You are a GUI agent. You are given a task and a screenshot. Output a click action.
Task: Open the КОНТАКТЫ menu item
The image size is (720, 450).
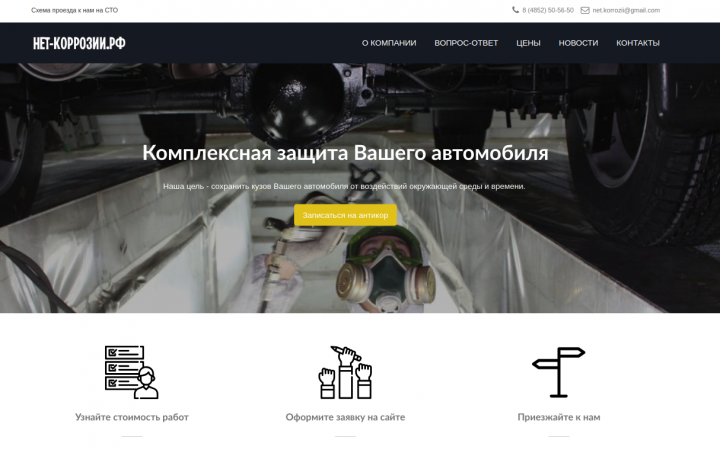pyautogui.click(x=638, y=43)
